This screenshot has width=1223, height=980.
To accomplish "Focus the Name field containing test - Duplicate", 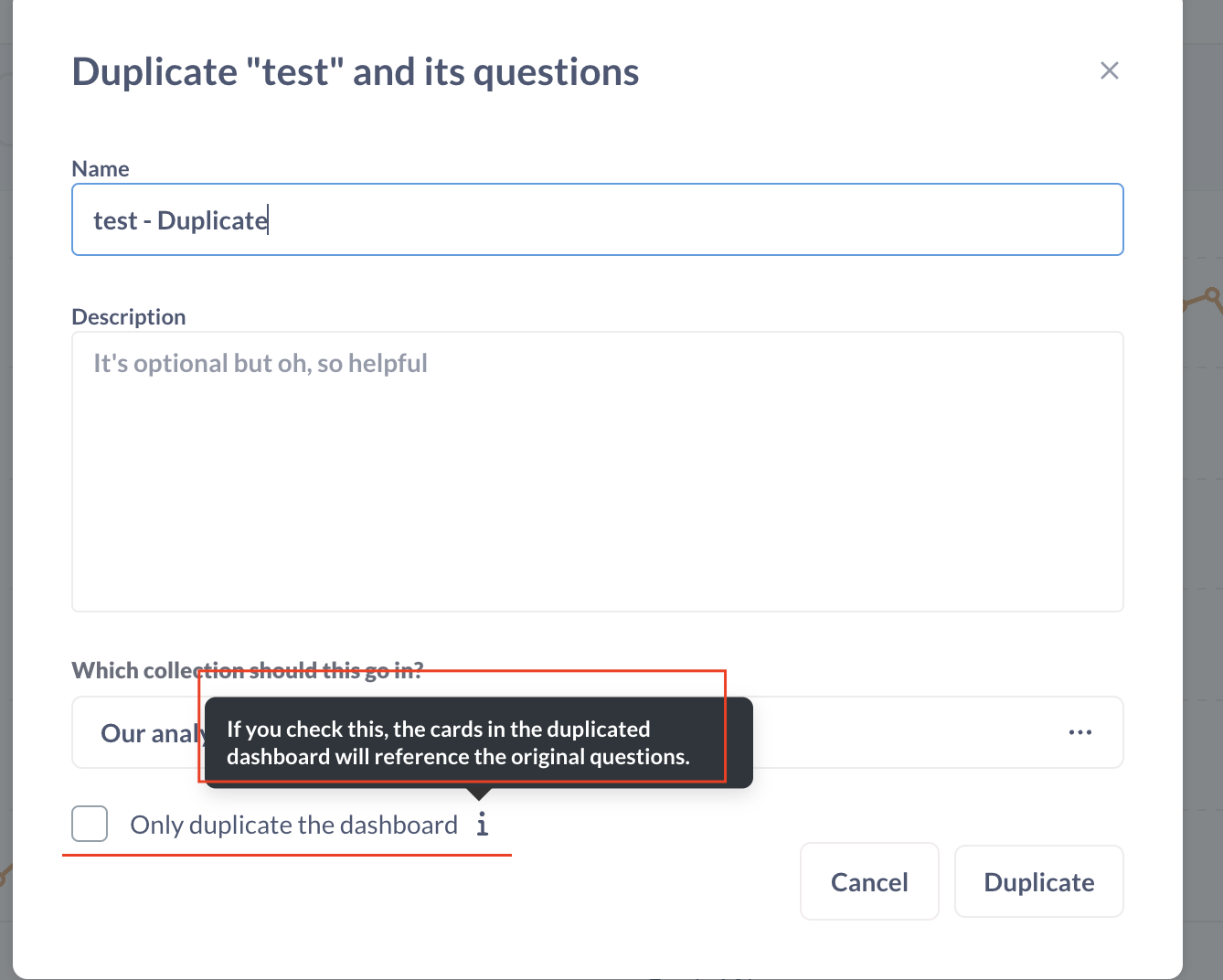I will [598, 219].
